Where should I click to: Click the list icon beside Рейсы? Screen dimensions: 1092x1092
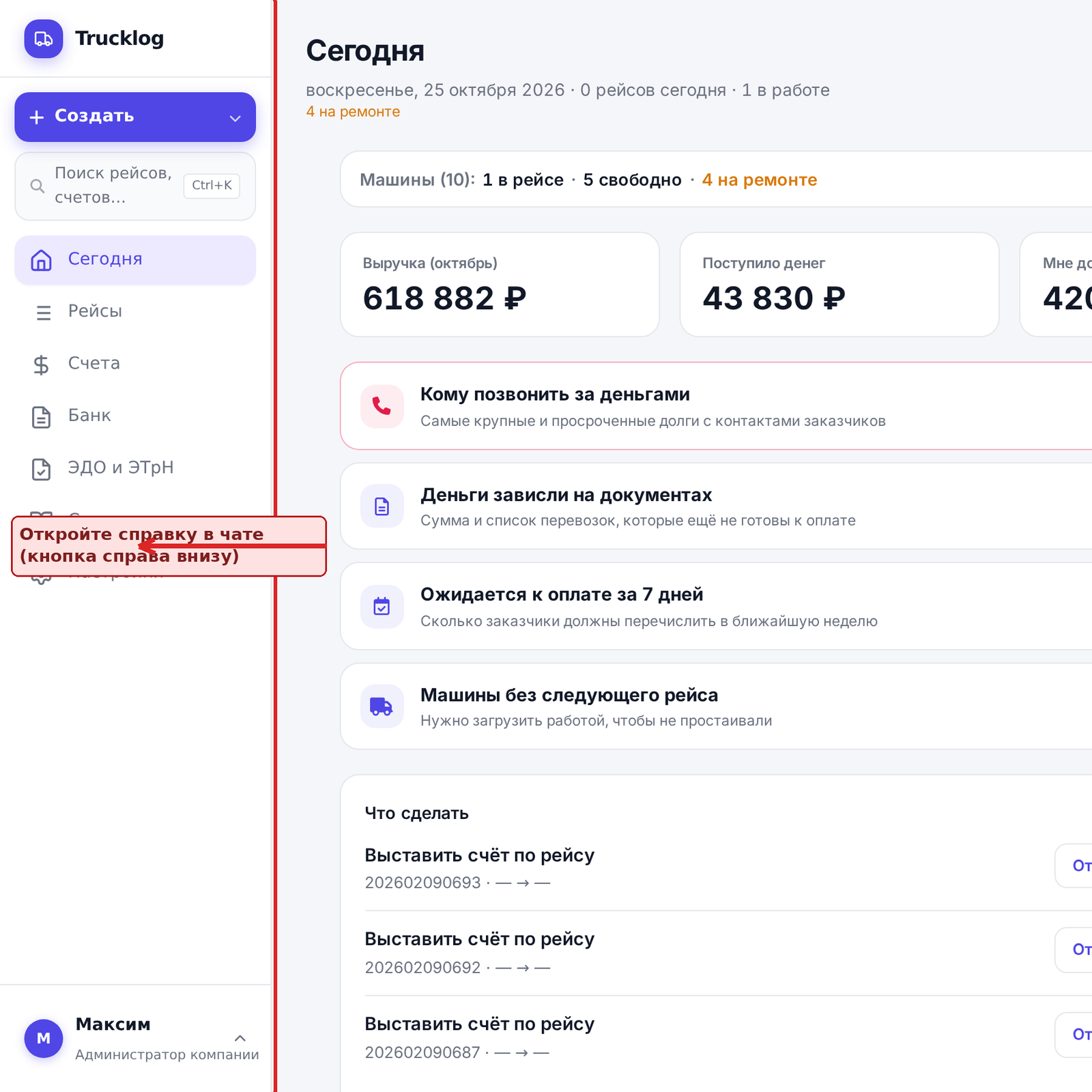coord(43,313)
